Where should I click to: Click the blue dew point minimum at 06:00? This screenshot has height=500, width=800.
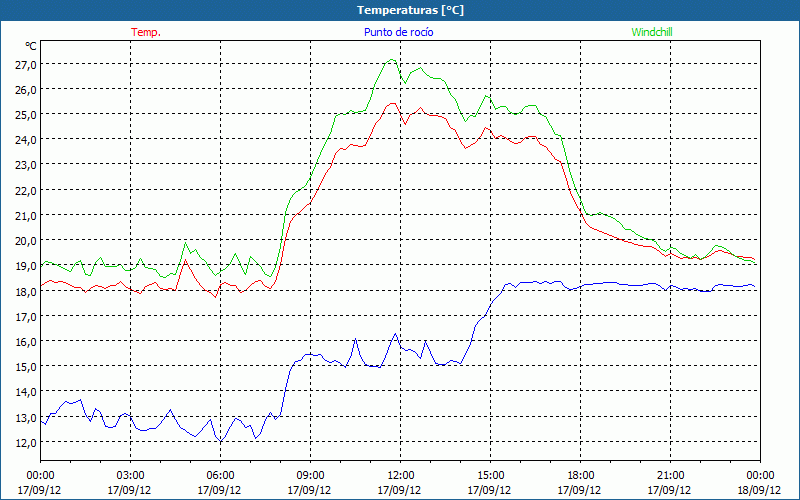(x=220, y=441)
